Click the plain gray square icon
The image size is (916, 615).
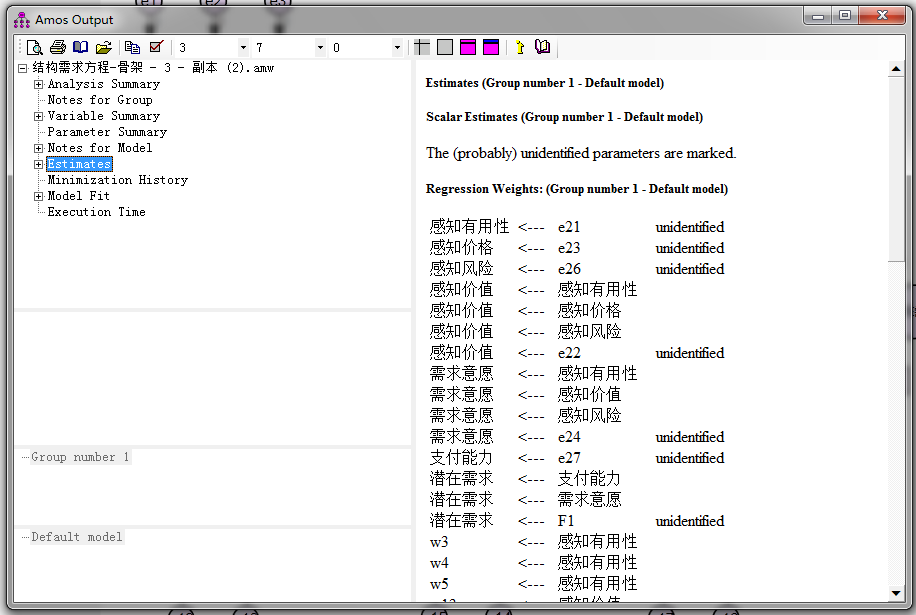tap(445, 47)
